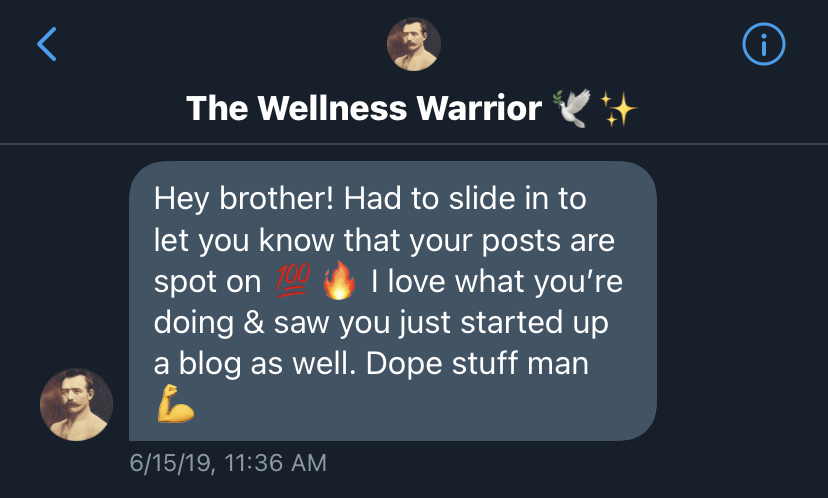Tap The Wellness Warrior conversation title
The width and height of the screenshot is (828, 498).
pyautogui.click(x=364, y=108)
